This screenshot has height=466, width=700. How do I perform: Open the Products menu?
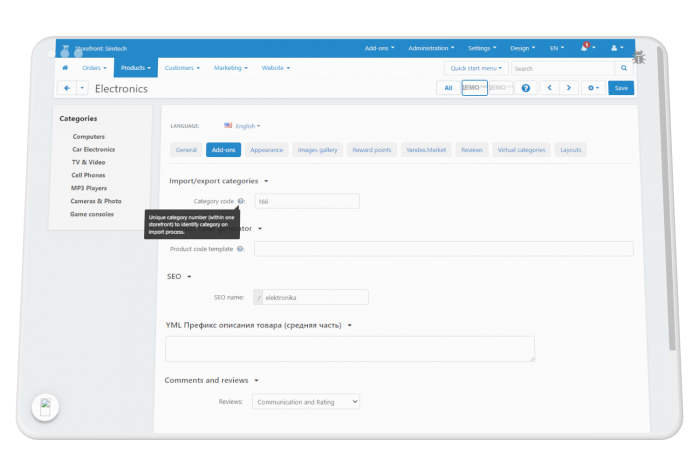point(136,68)
